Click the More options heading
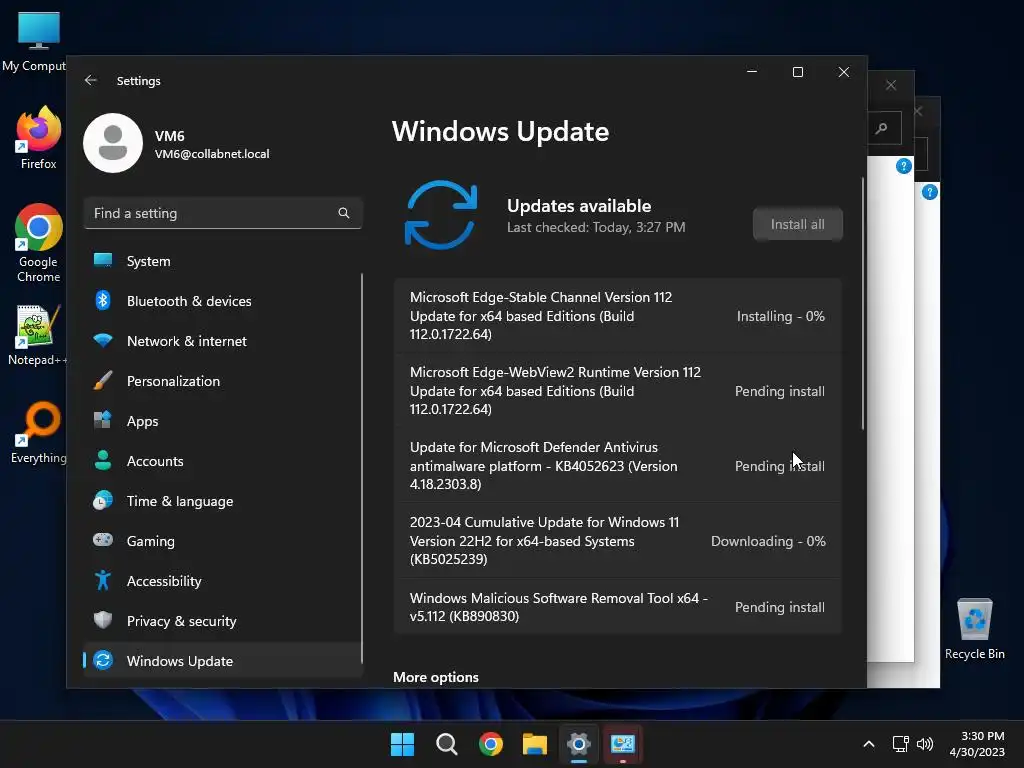The image size is (1024, 768). [436, 677]
